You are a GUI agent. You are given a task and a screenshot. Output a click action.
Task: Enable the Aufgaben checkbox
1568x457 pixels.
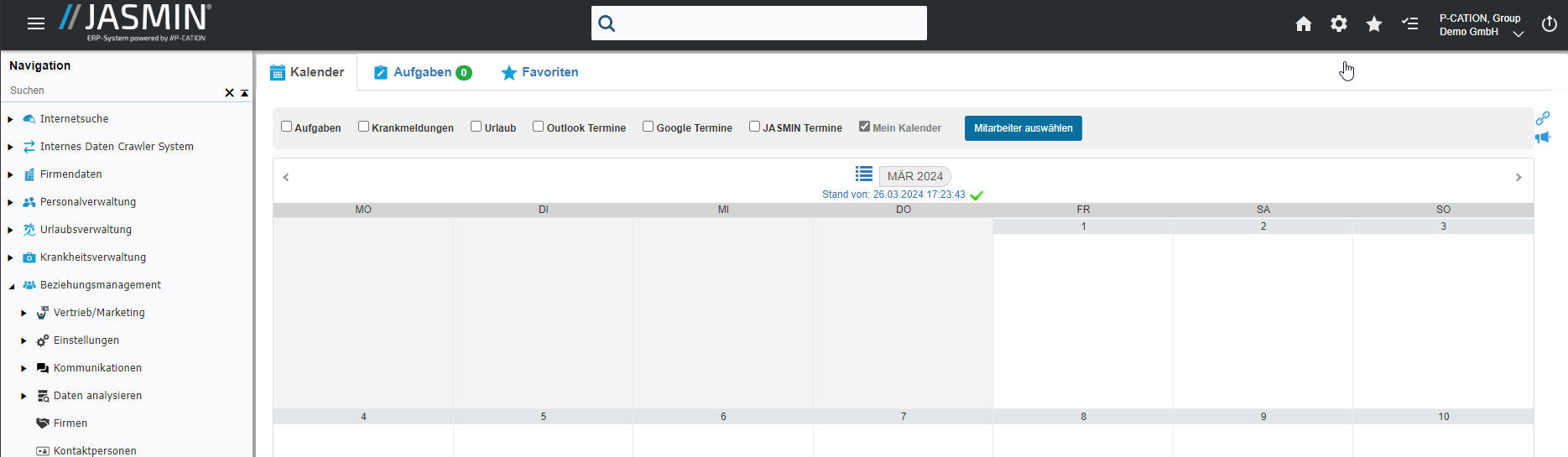click(287, 127)
